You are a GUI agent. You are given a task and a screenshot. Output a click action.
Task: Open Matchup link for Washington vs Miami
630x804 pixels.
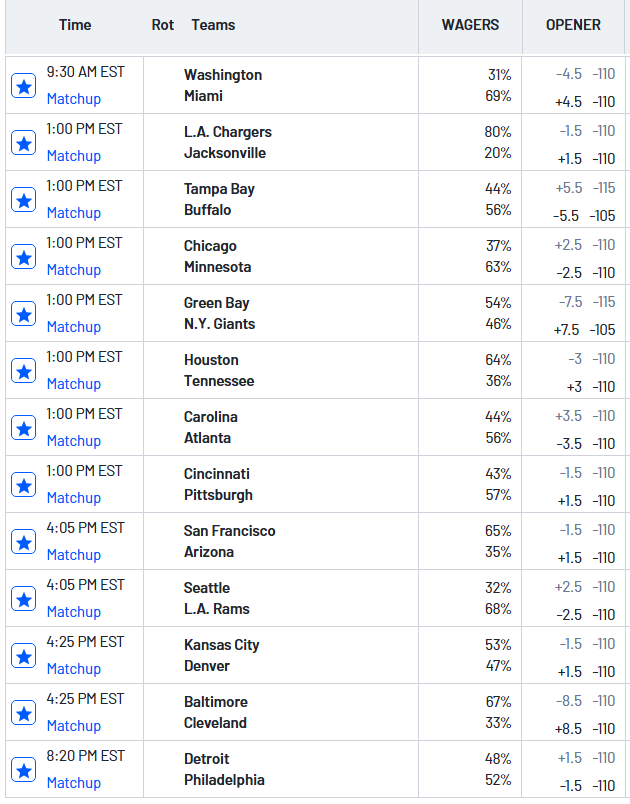click(74, 99)
